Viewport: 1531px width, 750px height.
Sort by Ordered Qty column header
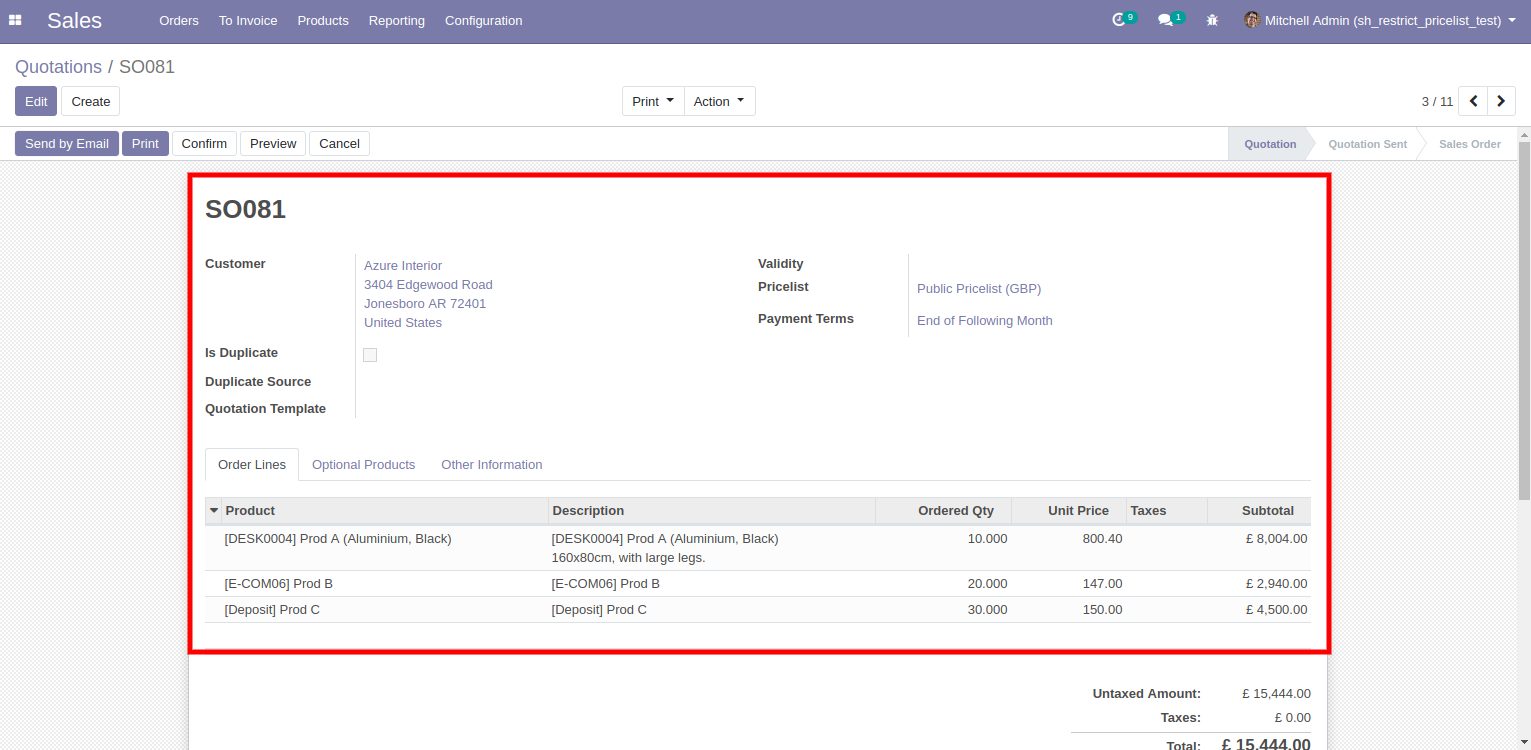coord(943,510)
